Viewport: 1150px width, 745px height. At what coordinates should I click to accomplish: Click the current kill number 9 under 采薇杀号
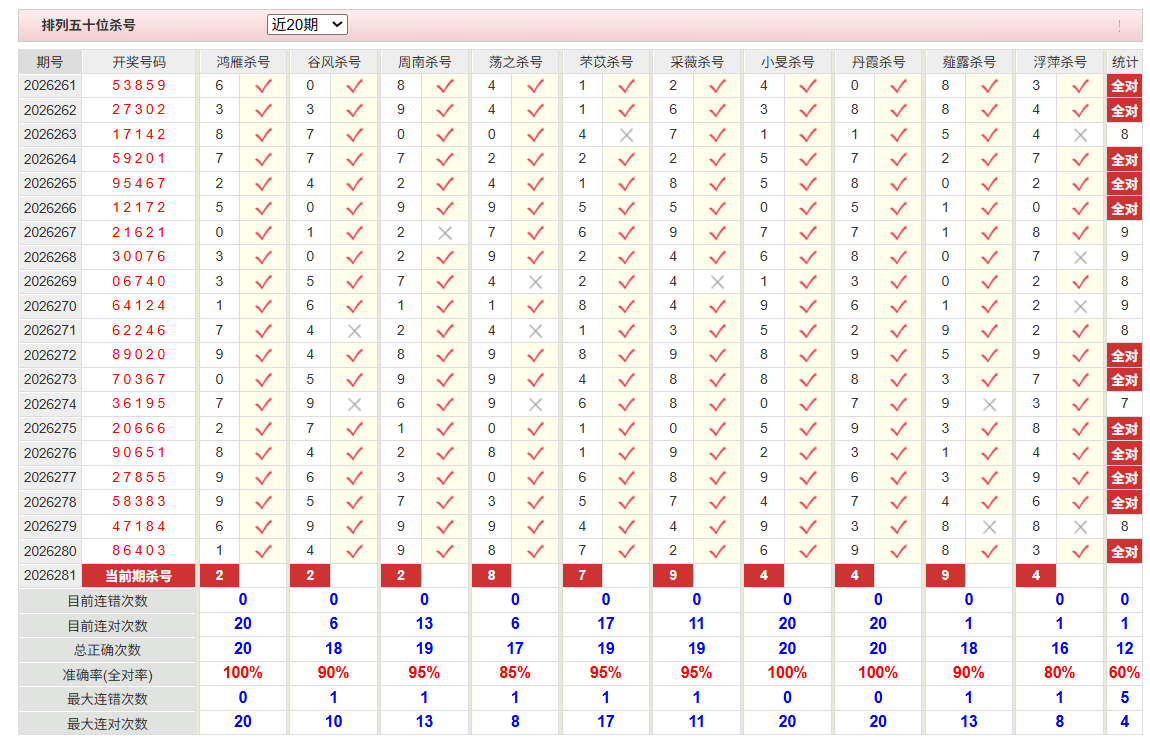[673, 576]
